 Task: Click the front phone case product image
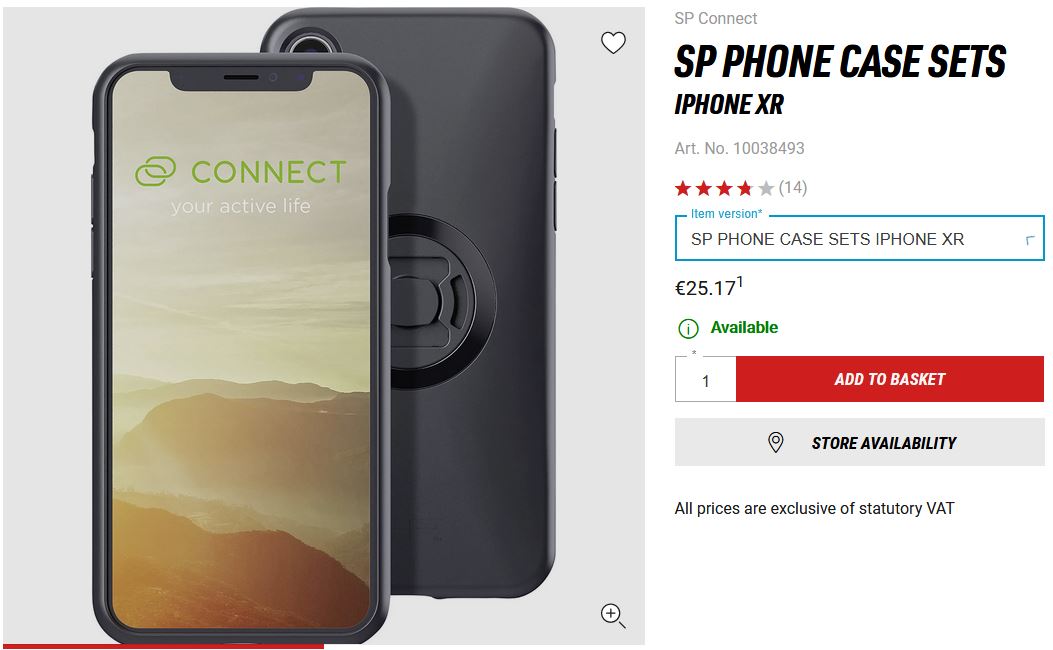[x=242, y=349]
